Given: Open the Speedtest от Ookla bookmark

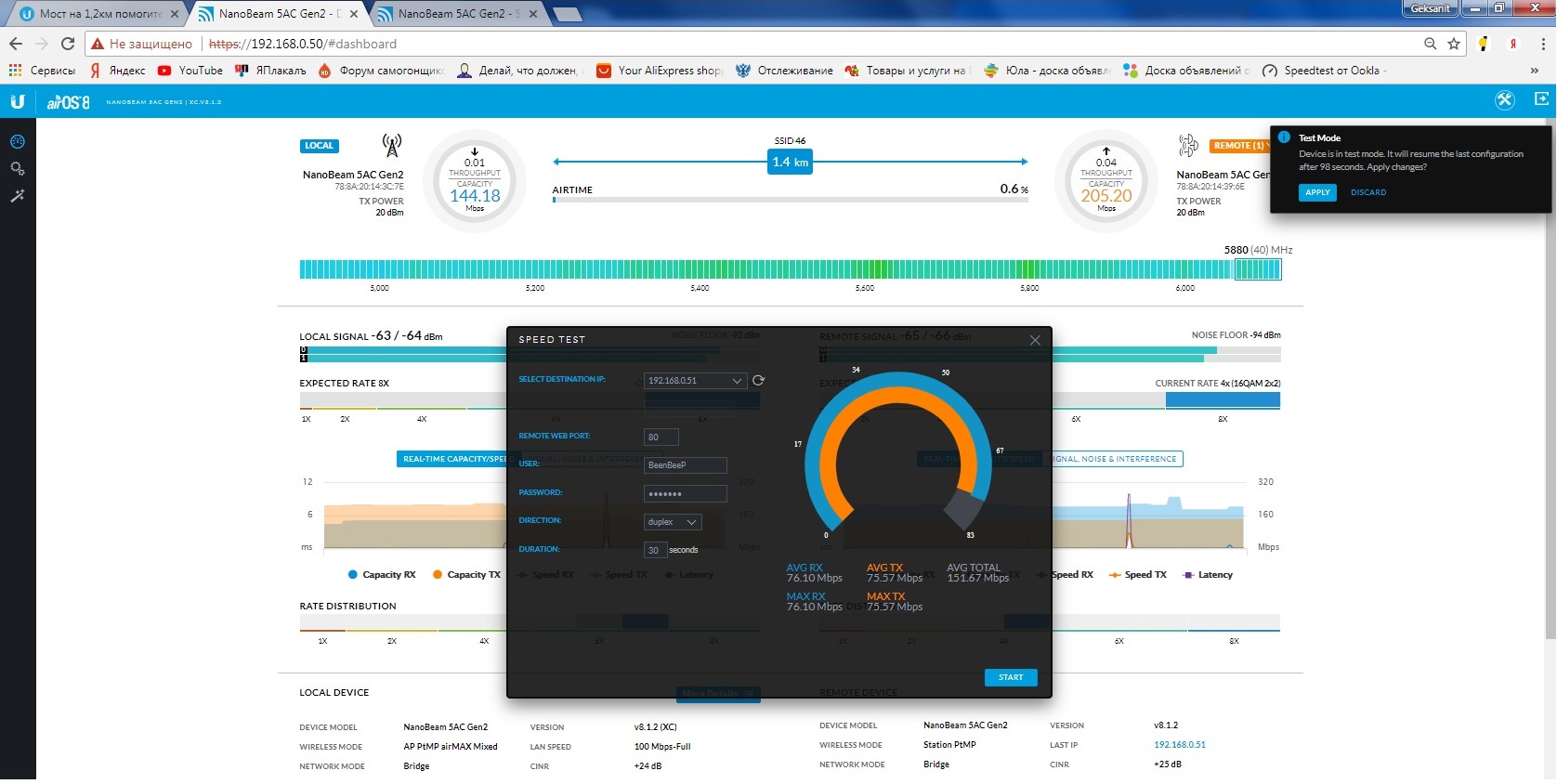Looking at the screenshot, I should pos(1324,71).
